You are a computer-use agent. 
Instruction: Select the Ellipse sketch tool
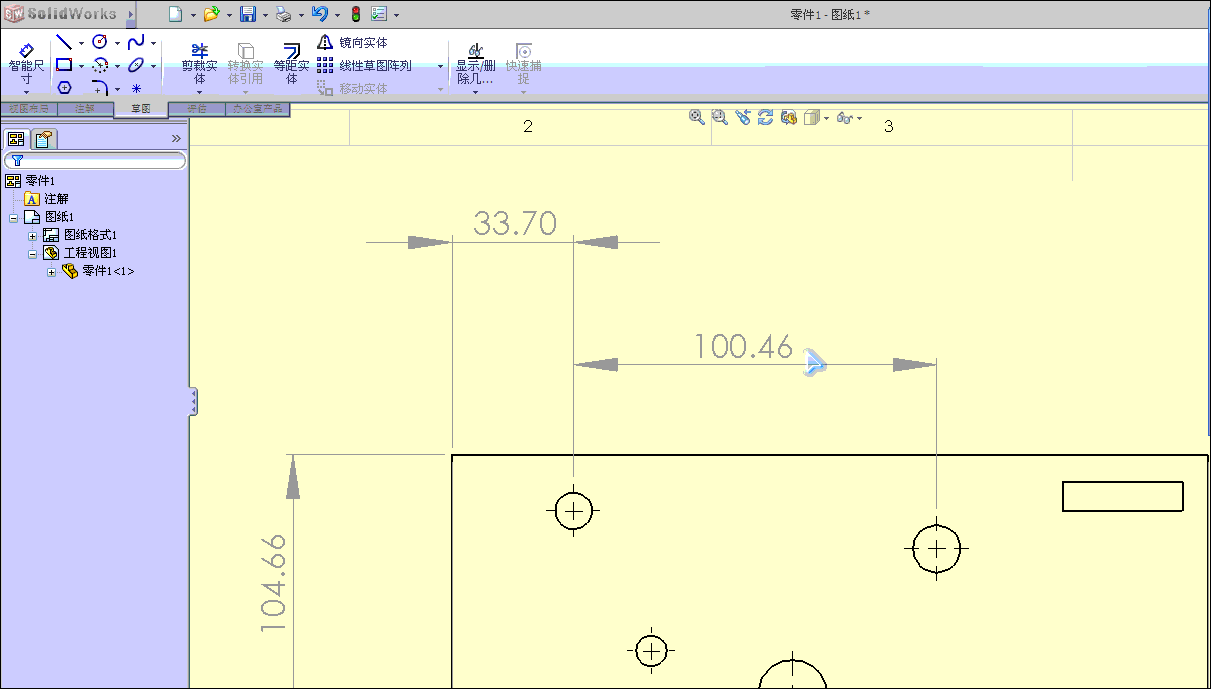point(136,65)
